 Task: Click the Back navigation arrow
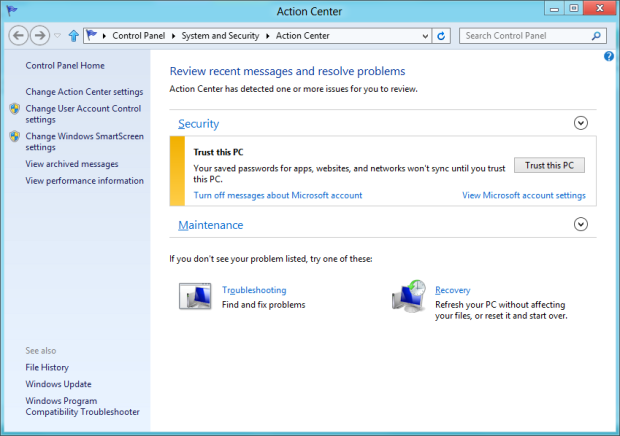click(x=18, y=36)
